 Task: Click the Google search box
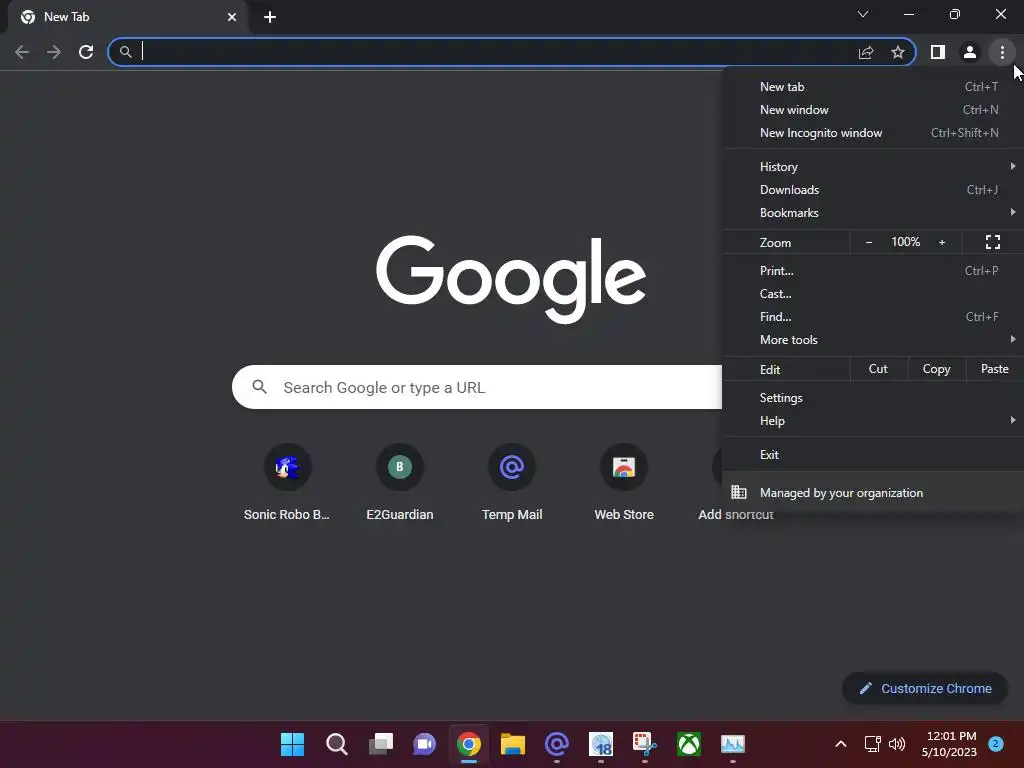pyautogui.click(x=477, y=387)
